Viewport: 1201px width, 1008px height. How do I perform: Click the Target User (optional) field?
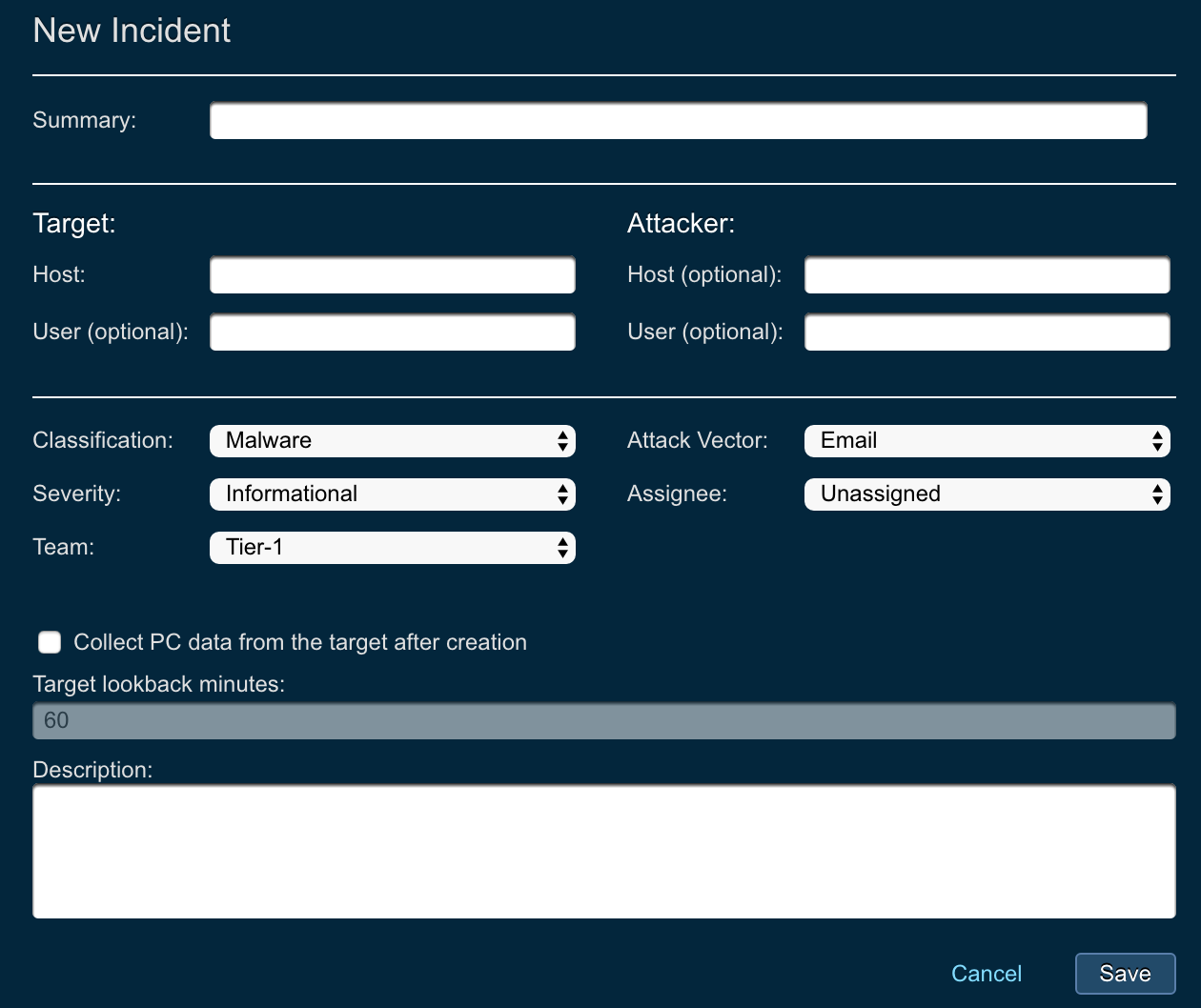pos(392,333)
